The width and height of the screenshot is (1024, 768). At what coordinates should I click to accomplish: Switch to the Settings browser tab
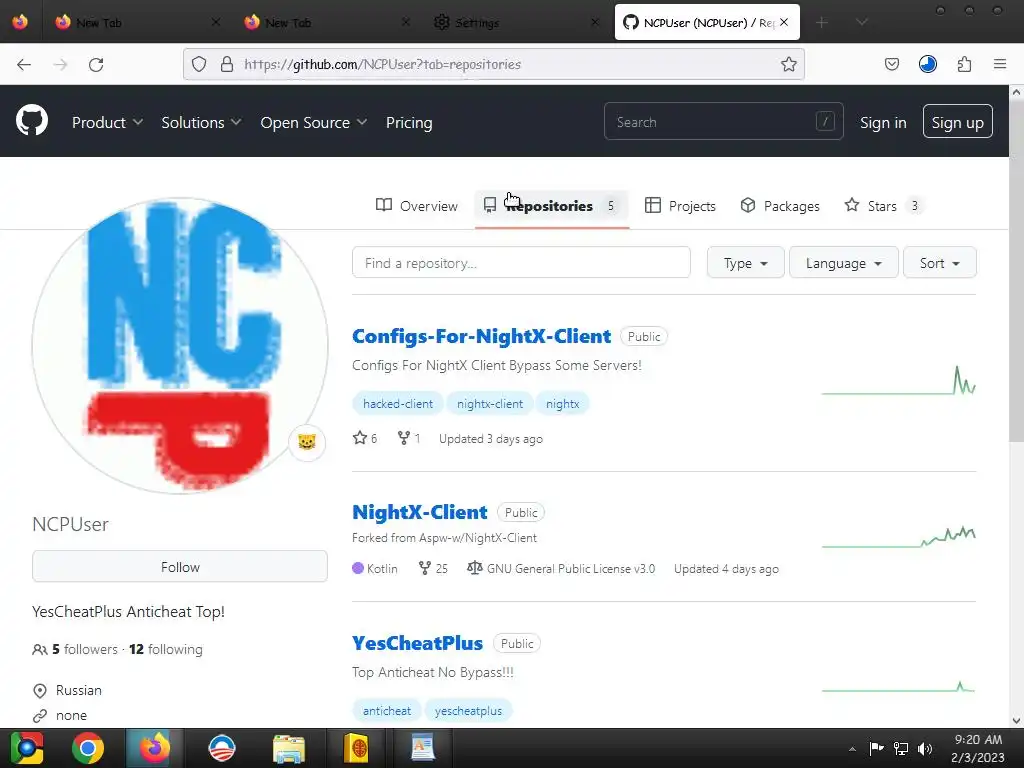[x=516, y=22]
